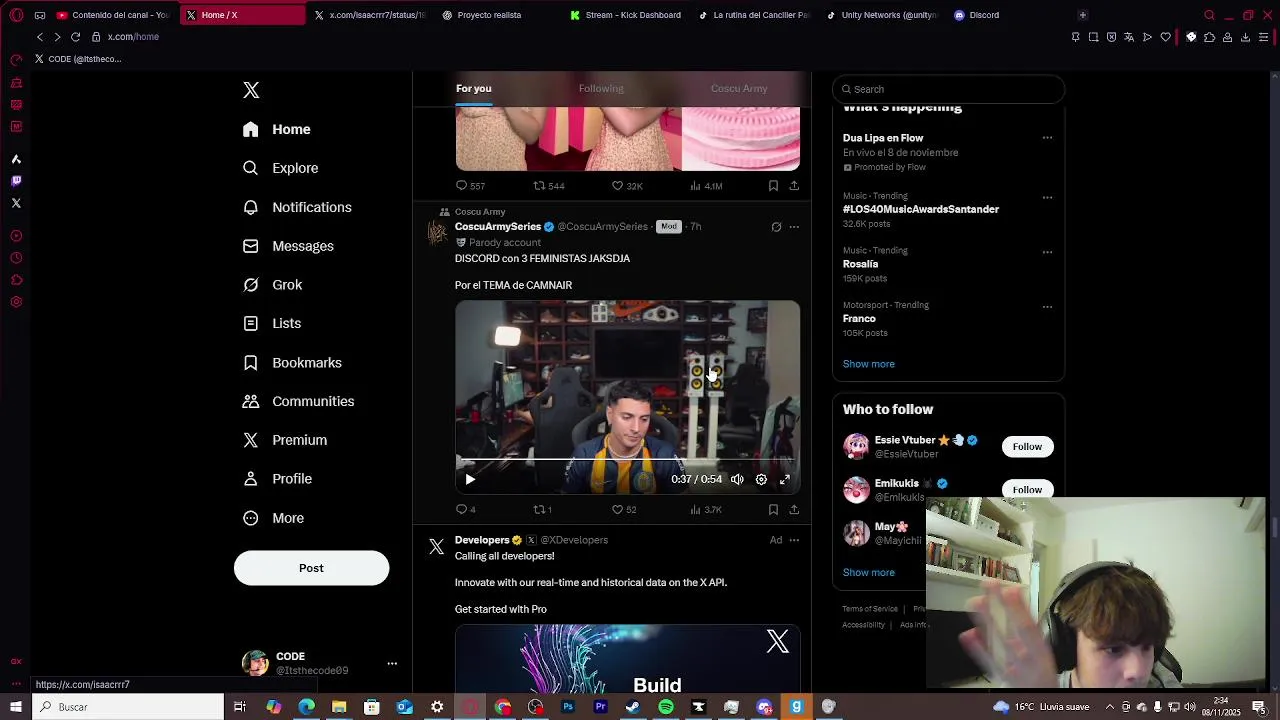Reload the page in browser toolbar
The height and width of the screenshot is (720, 1280).
pos(75,37)
